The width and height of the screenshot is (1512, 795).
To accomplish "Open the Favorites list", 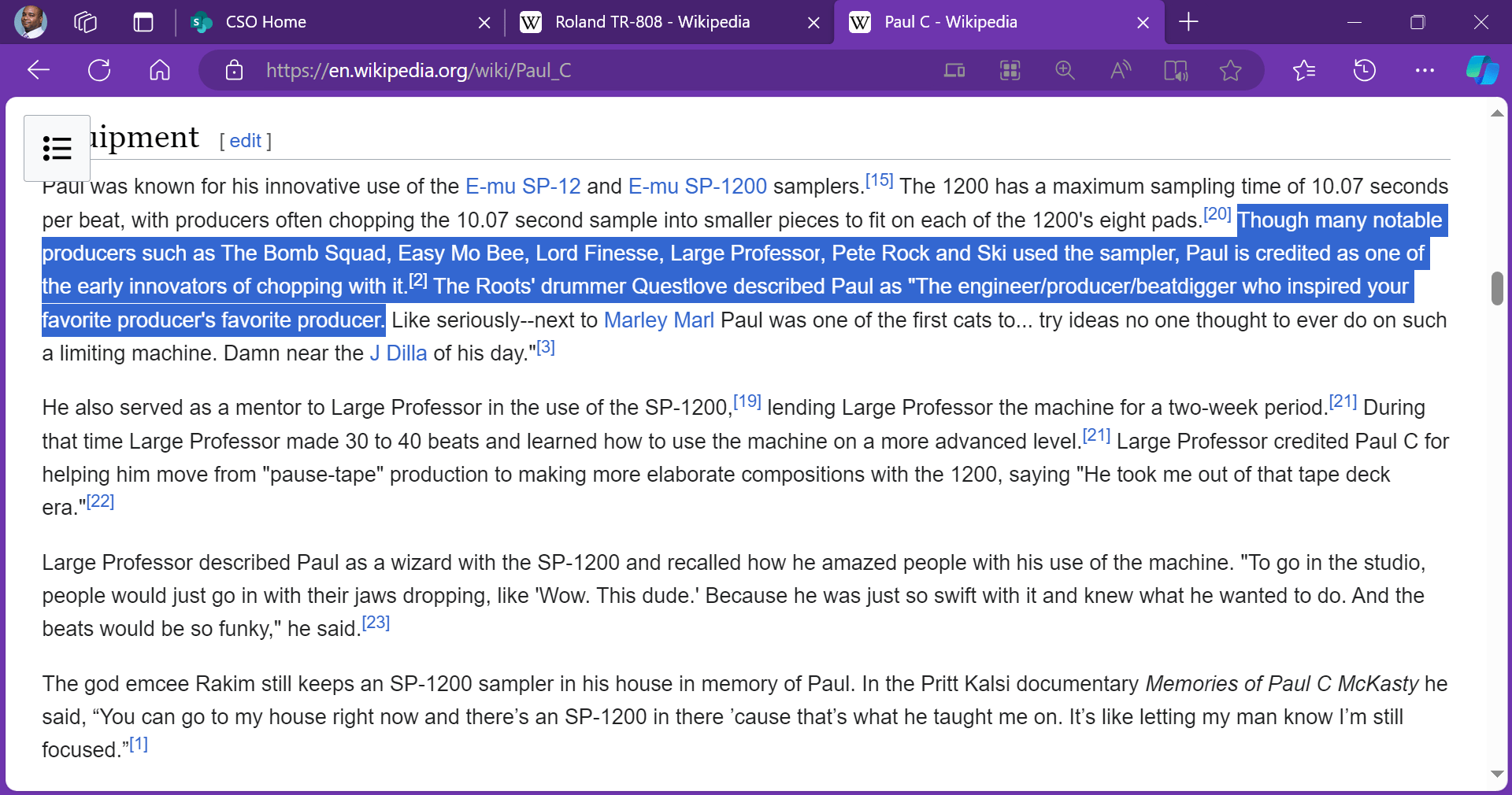I will 1304,70.
